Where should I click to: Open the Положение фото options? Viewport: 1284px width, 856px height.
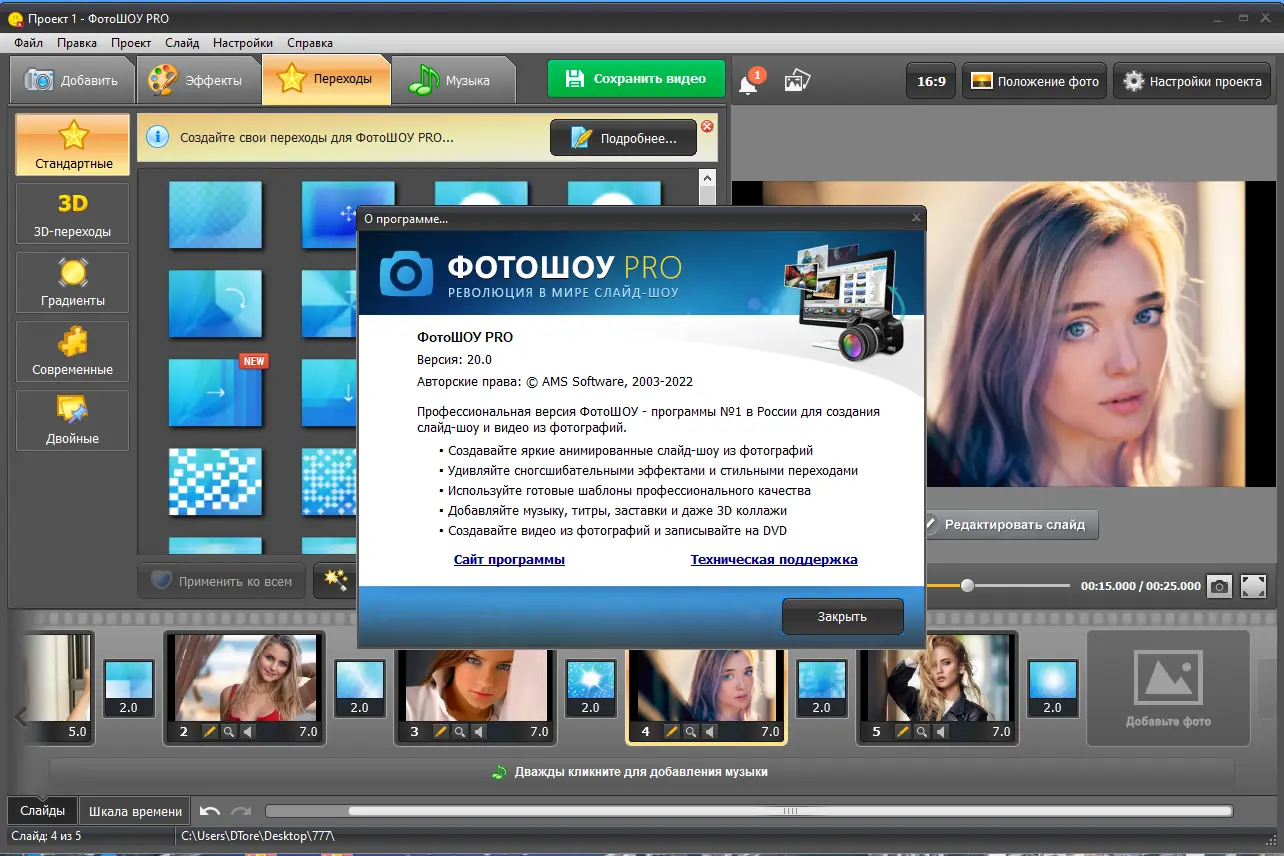tap(1034, 82)
